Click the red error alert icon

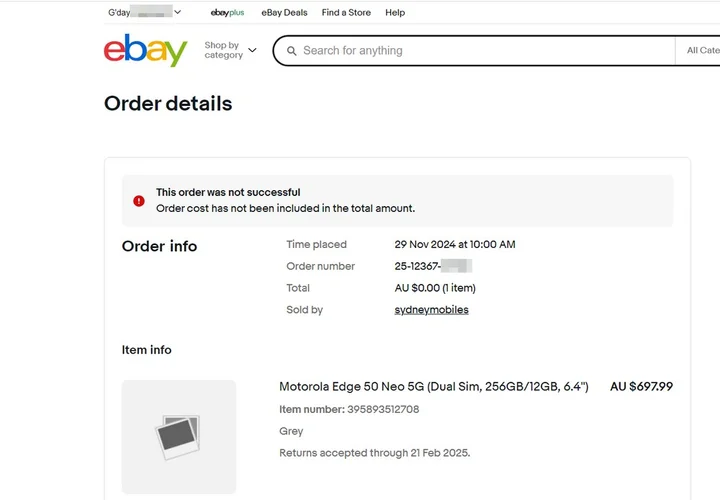point(139,201)
